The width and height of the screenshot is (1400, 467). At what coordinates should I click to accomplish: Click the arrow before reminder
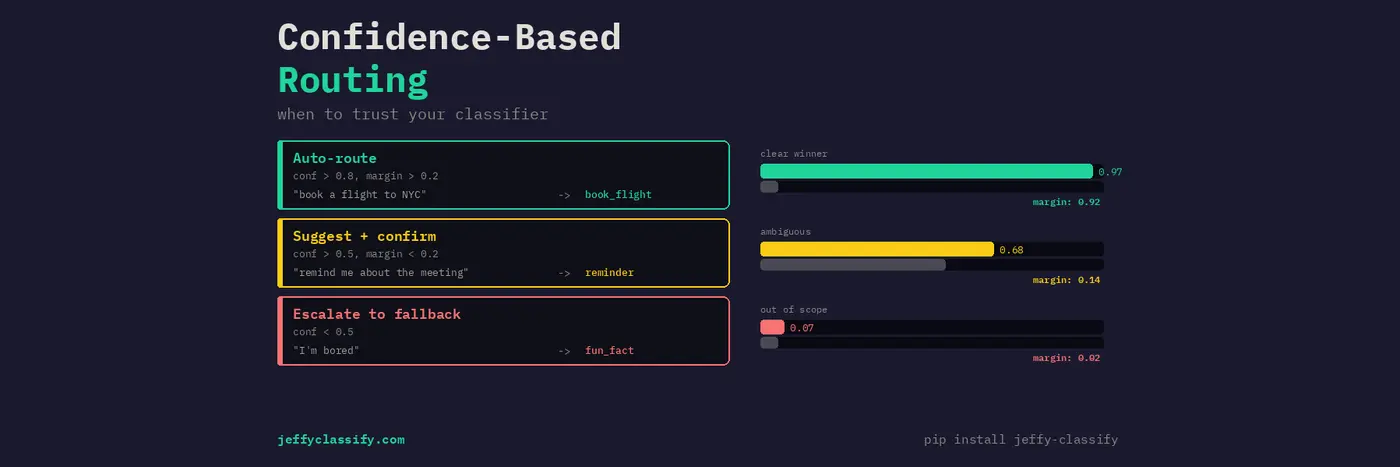[565, 273]
